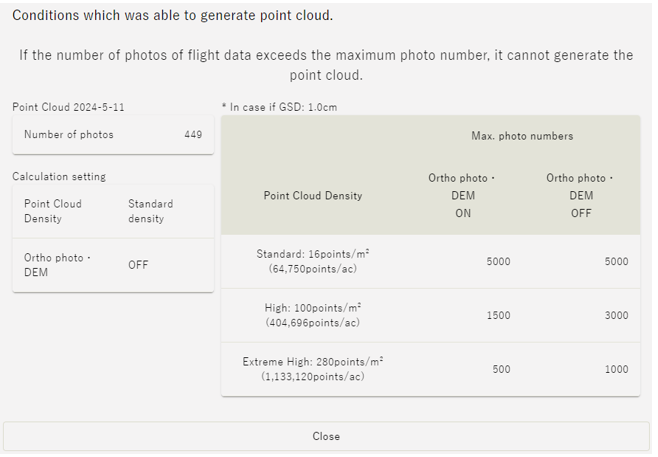
Task: Select the High 100points/m² table row
Action: 431,315
